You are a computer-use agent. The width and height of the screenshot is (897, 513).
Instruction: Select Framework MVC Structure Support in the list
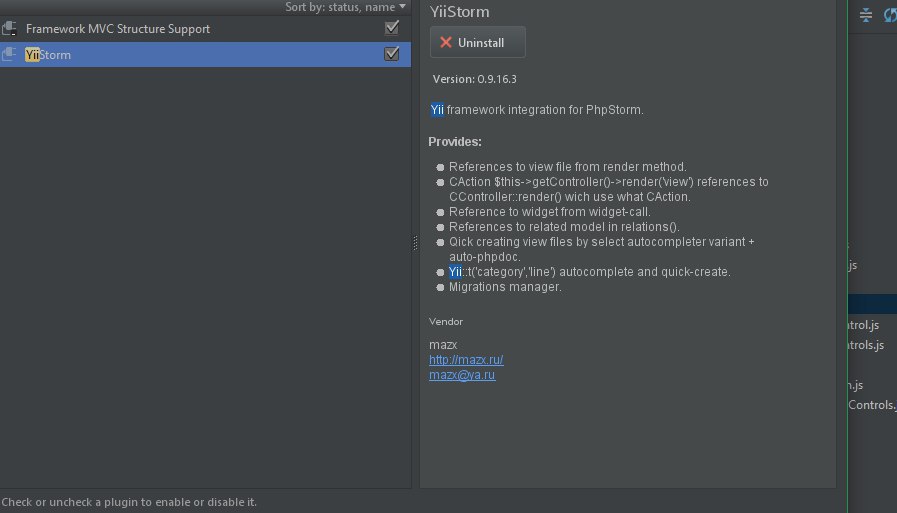pyautogui.click(x=118, y=29)
